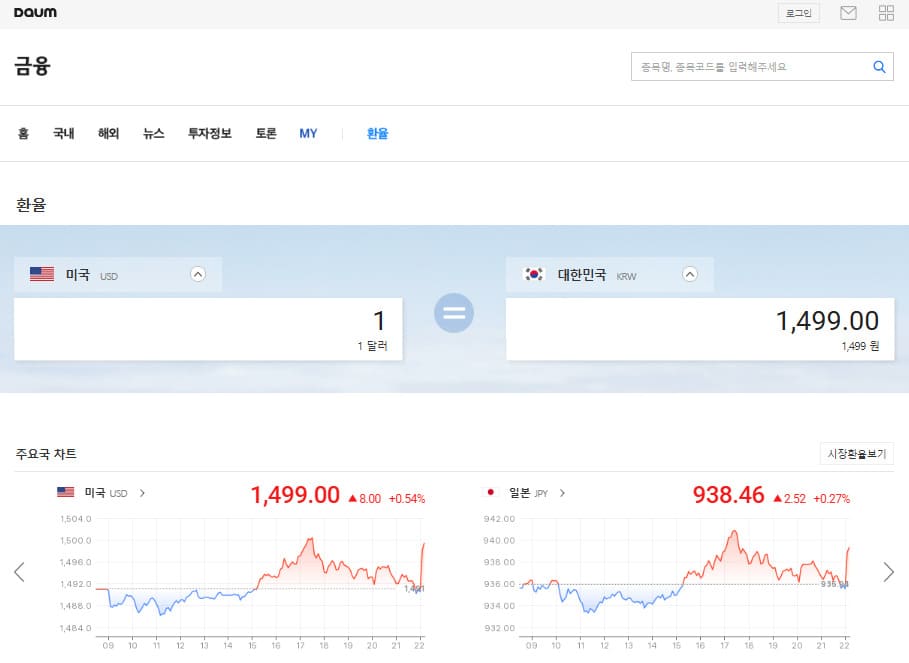Click the blue equals conversion icon
This screenshot has width=909, height=663.
(x=454, y=313)
